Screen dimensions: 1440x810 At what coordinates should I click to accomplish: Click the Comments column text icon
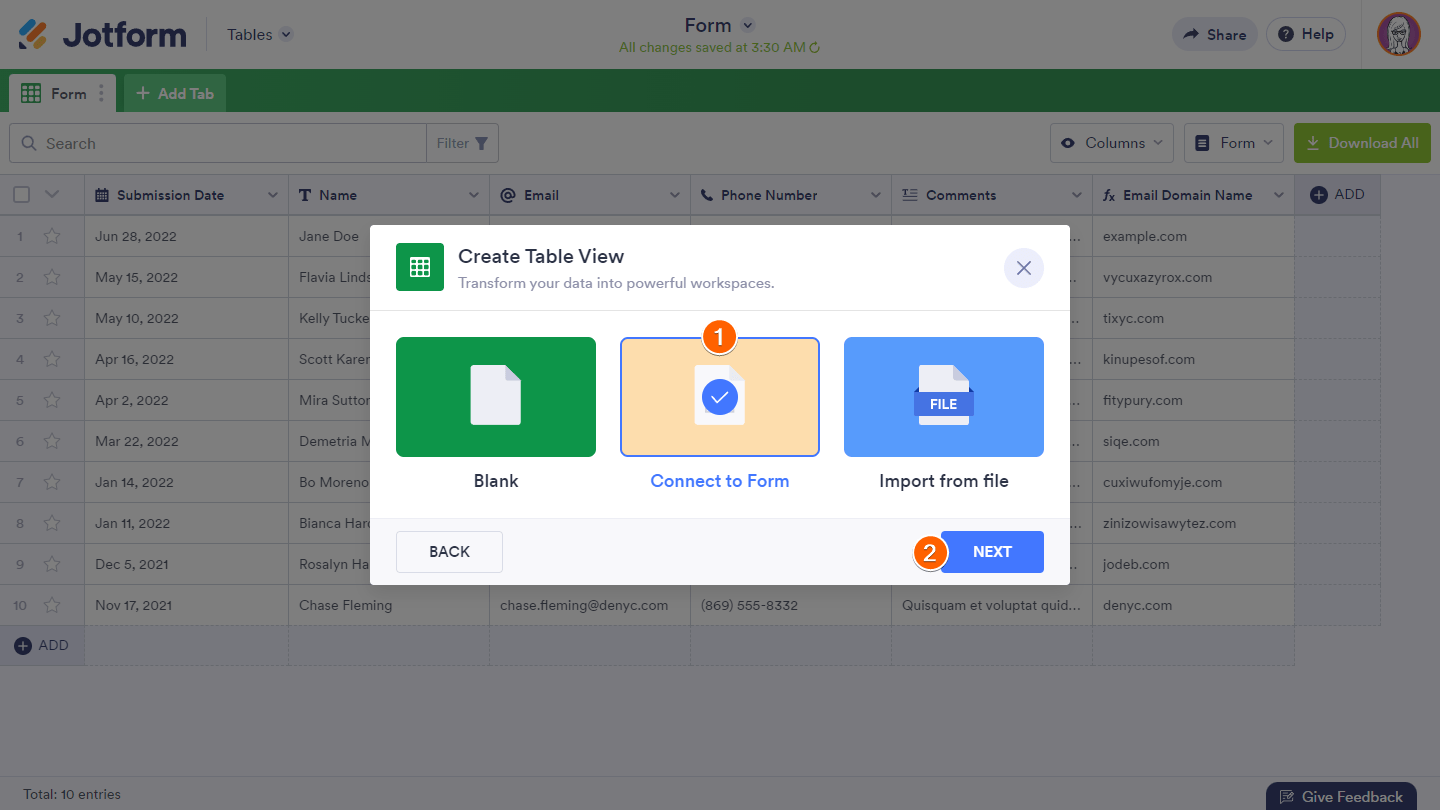[x=910, y=195]
